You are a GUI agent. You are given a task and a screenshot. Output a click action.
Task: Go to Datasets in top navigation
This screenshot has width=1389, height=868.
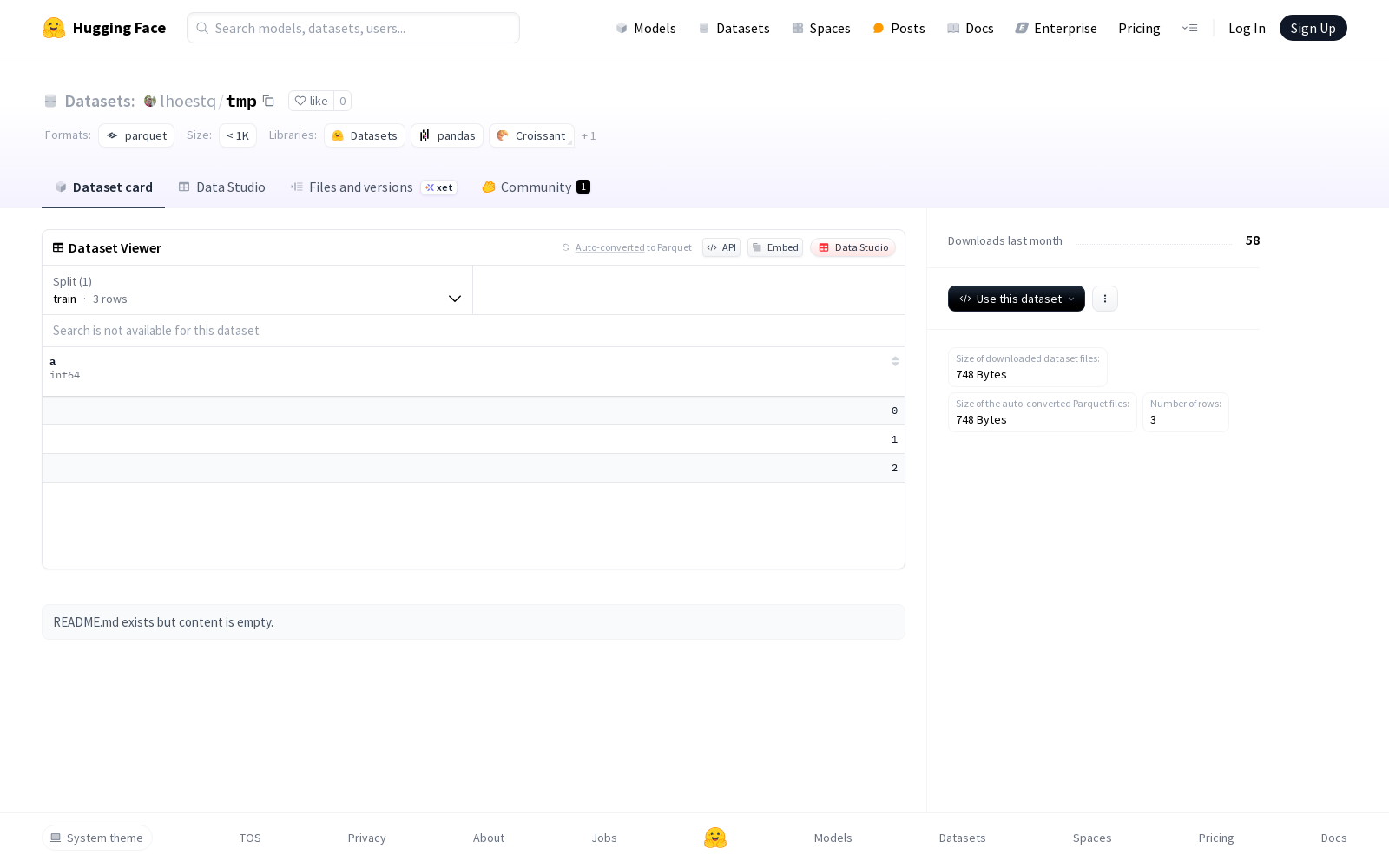[734, 28]
